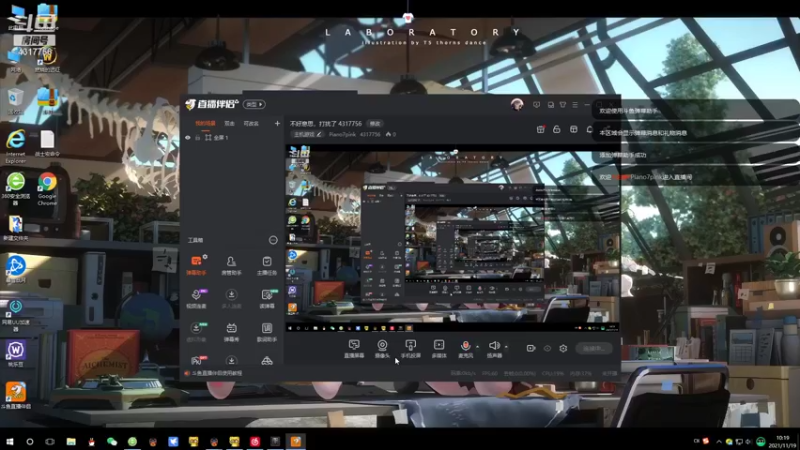Open the 弹幕助手 tool in toolbox
Image resolution: width=800 pixels, height=450 pixels.
(196, 265)
